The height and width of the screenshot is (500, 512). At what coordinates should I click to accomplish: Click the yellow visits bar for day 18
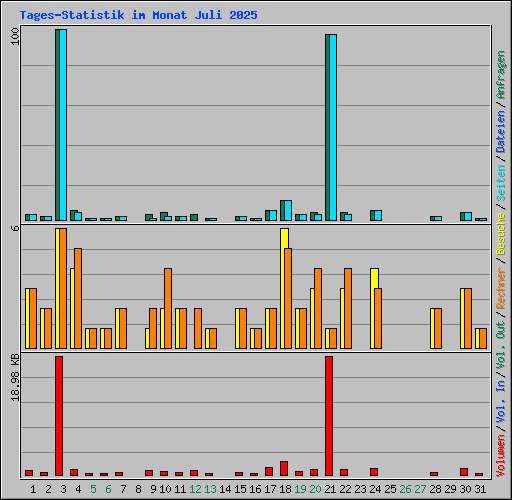282,289
